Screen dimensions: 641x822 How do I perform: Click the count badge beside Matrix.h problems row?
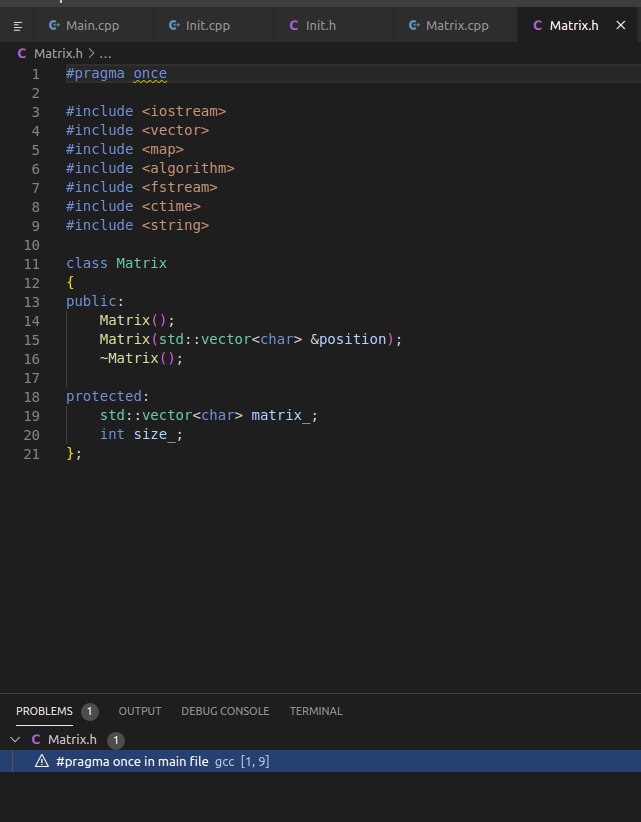(116, 740)
